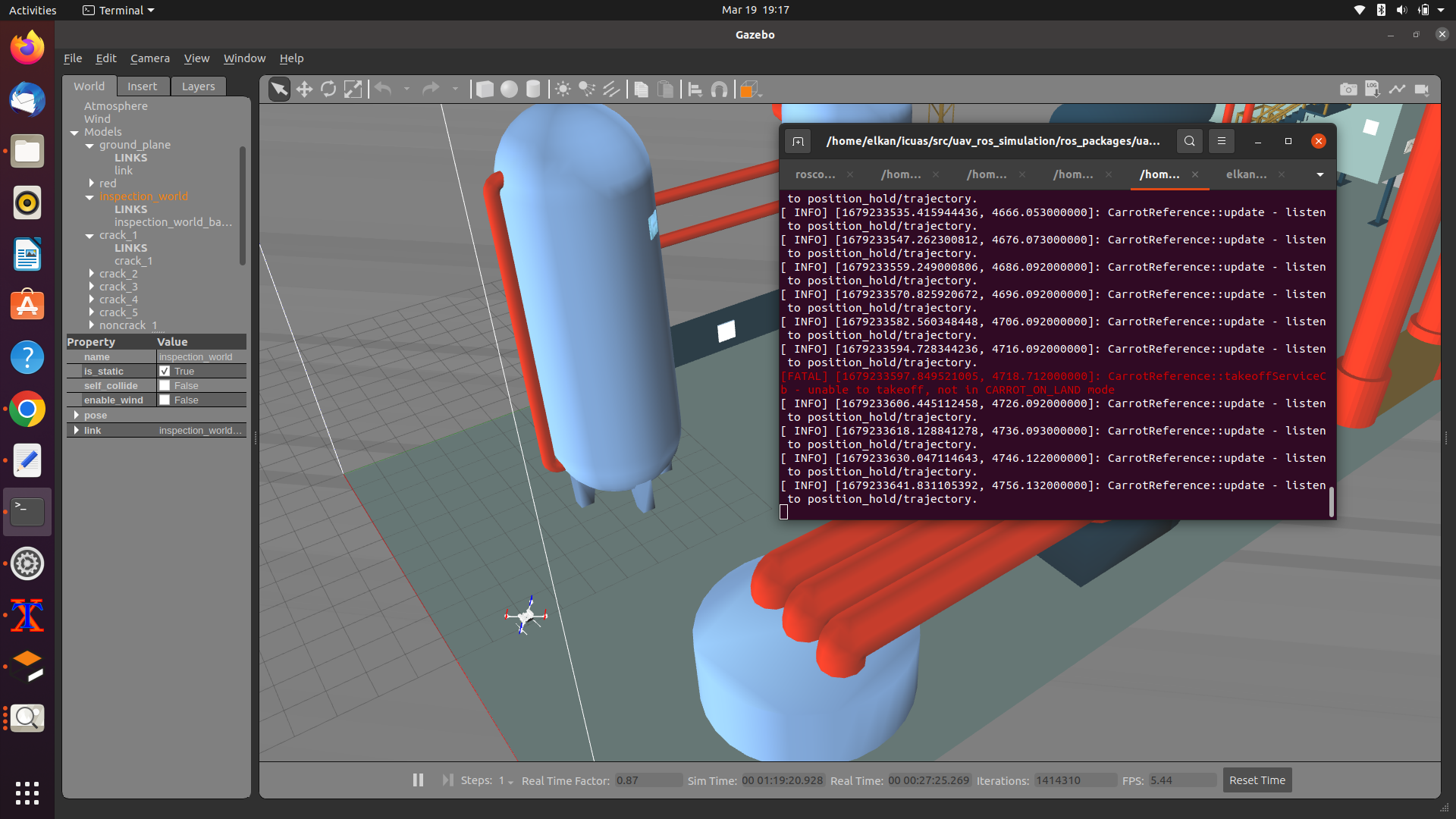Enable self_collide for inspection_world
1456x819 pixels.
[165, 385]
